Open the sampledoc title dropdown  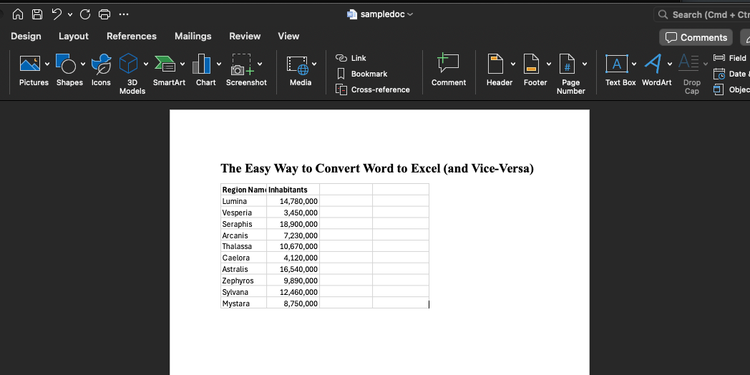pos(381,14)
